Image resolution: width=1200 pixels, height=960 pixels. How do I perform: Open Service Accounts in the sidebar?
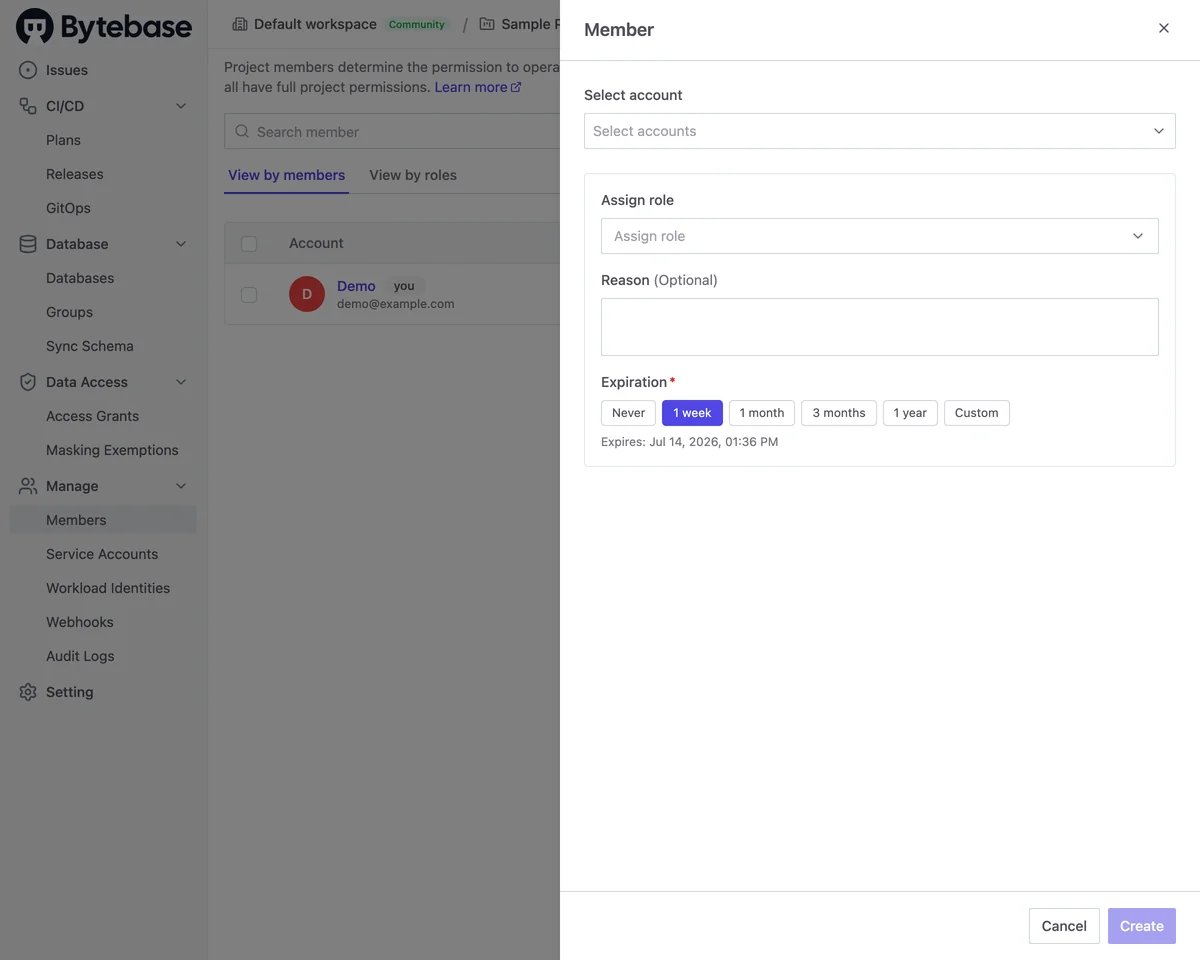point(103,554)
